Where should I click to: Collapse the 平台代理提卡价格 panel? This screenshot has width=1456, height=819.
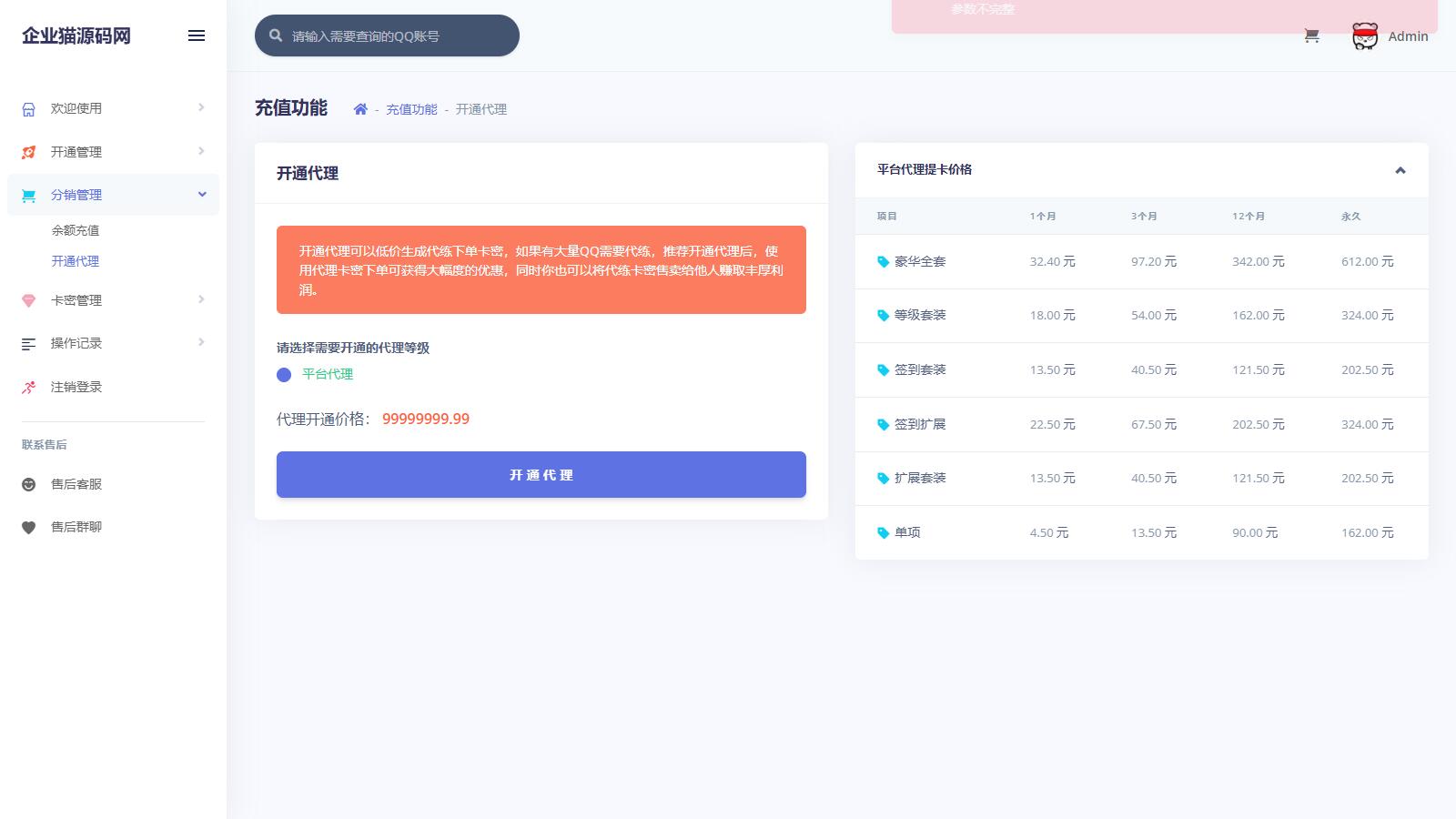(x=1400, y=170)
